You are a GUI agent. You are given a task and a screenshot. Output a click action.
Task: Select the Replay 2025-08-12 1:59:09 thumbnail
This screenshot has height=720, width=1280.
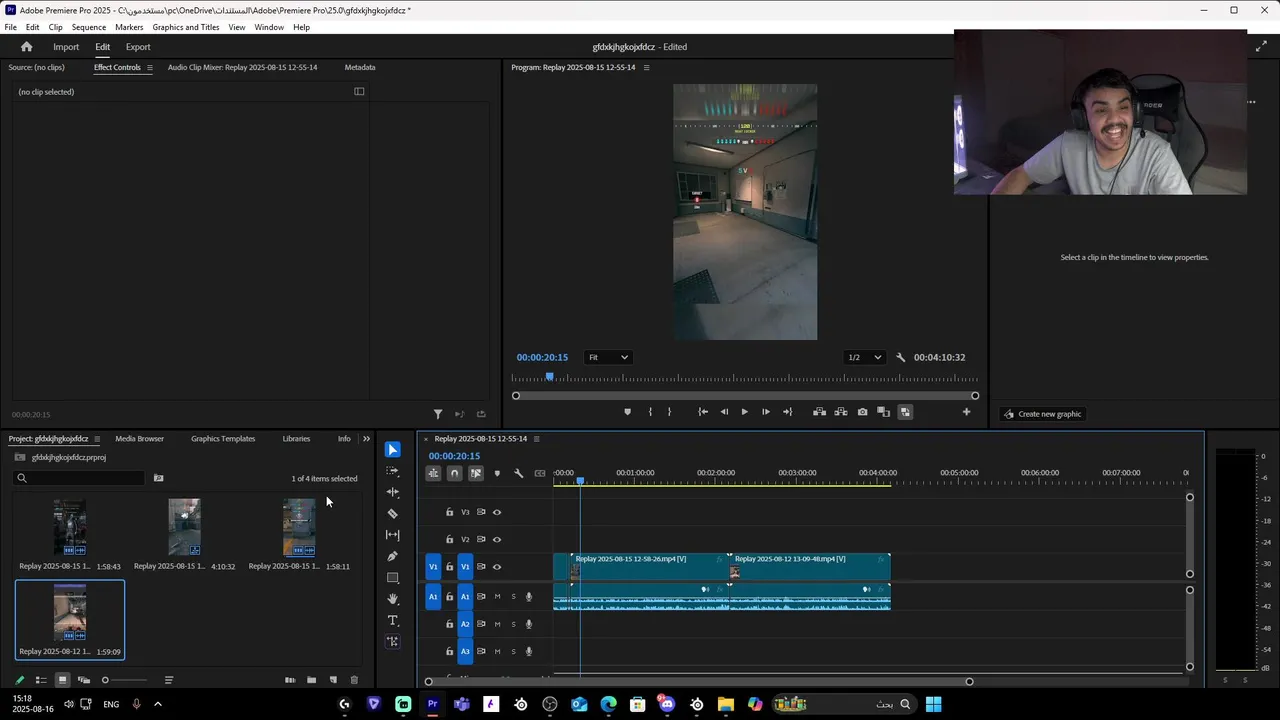70,613
